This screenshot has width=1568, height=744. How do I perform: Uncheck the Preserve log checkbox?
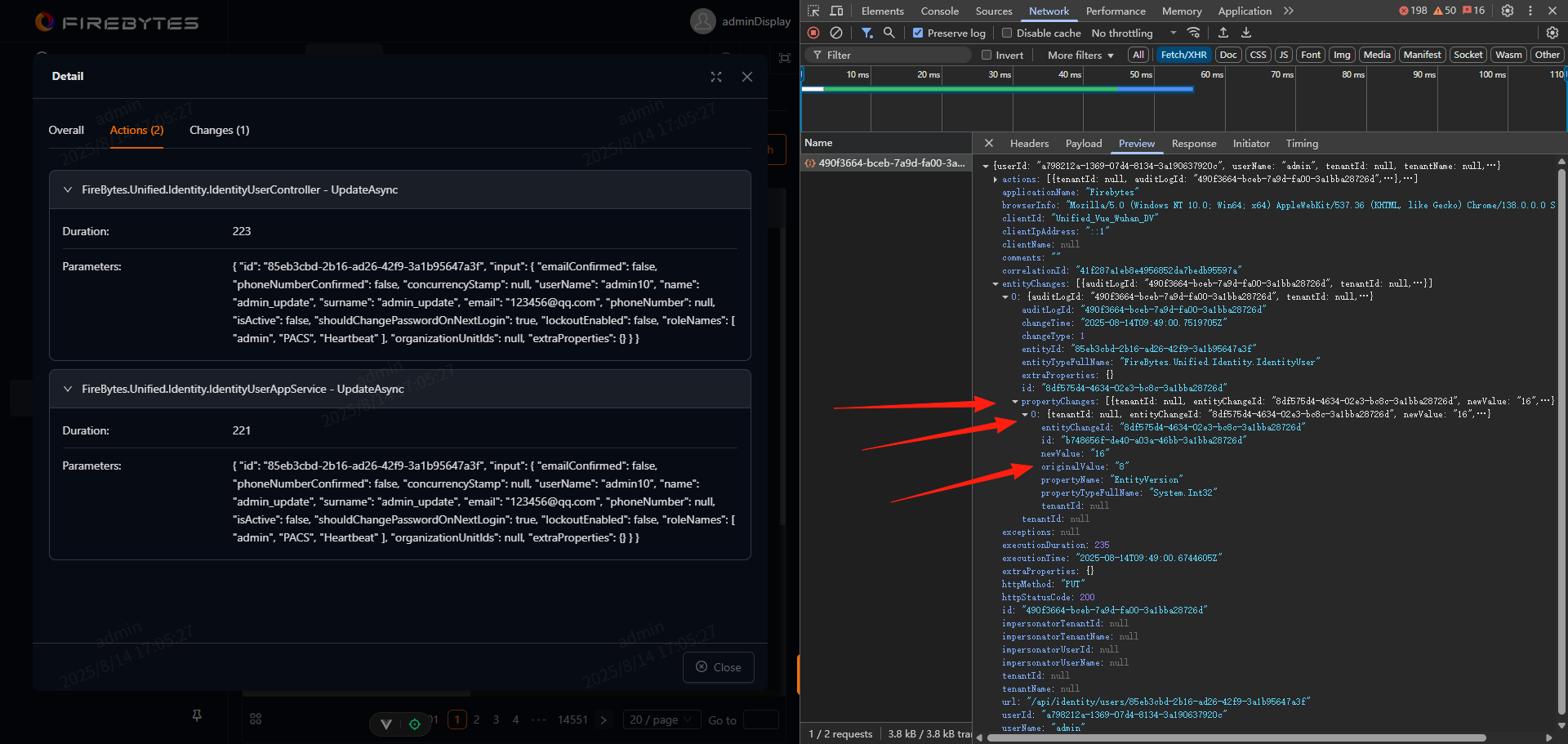tap(918, 33)
